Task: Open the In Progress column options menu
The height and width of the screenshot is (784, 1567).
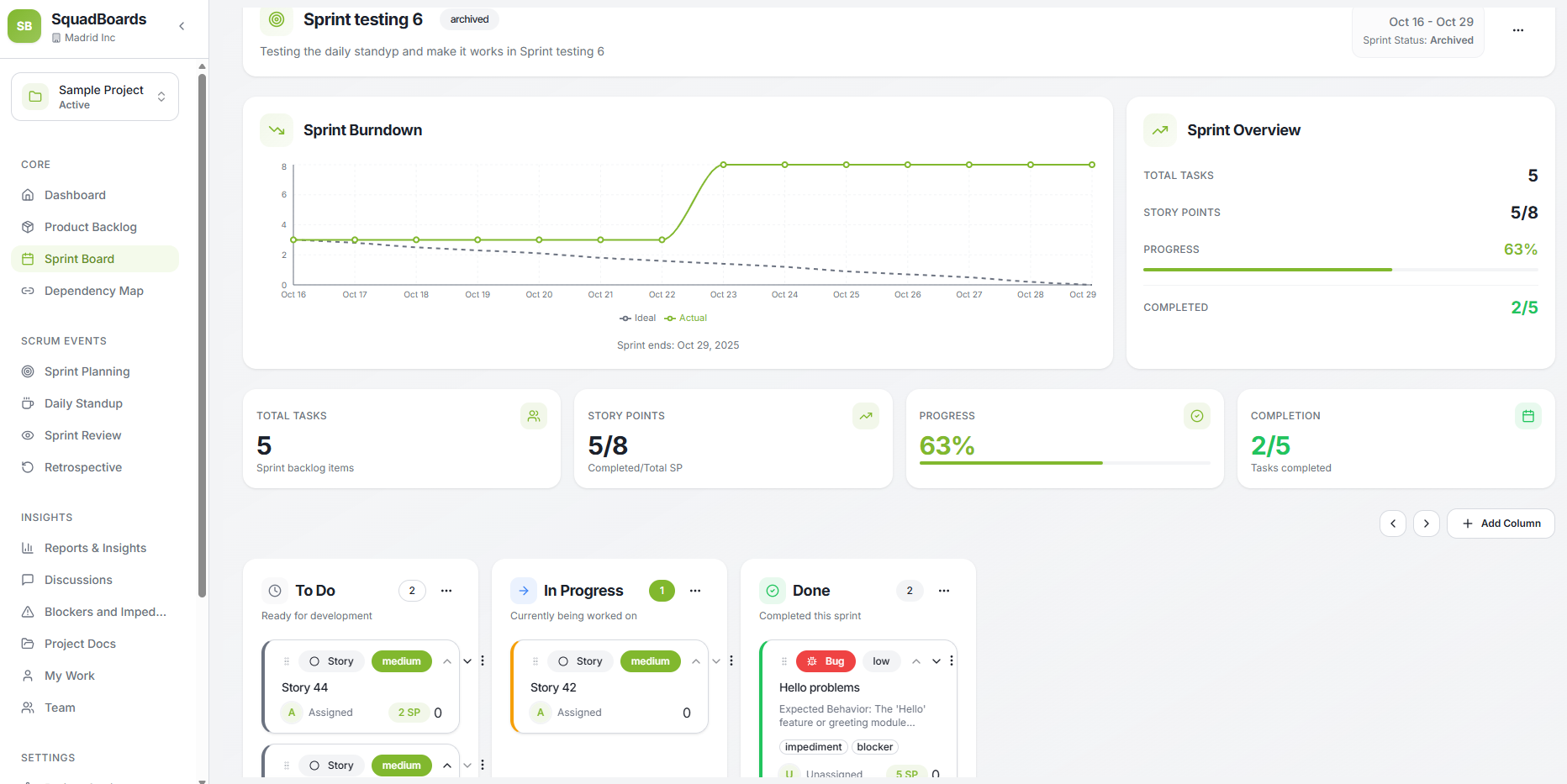Action: click(695, 591)
